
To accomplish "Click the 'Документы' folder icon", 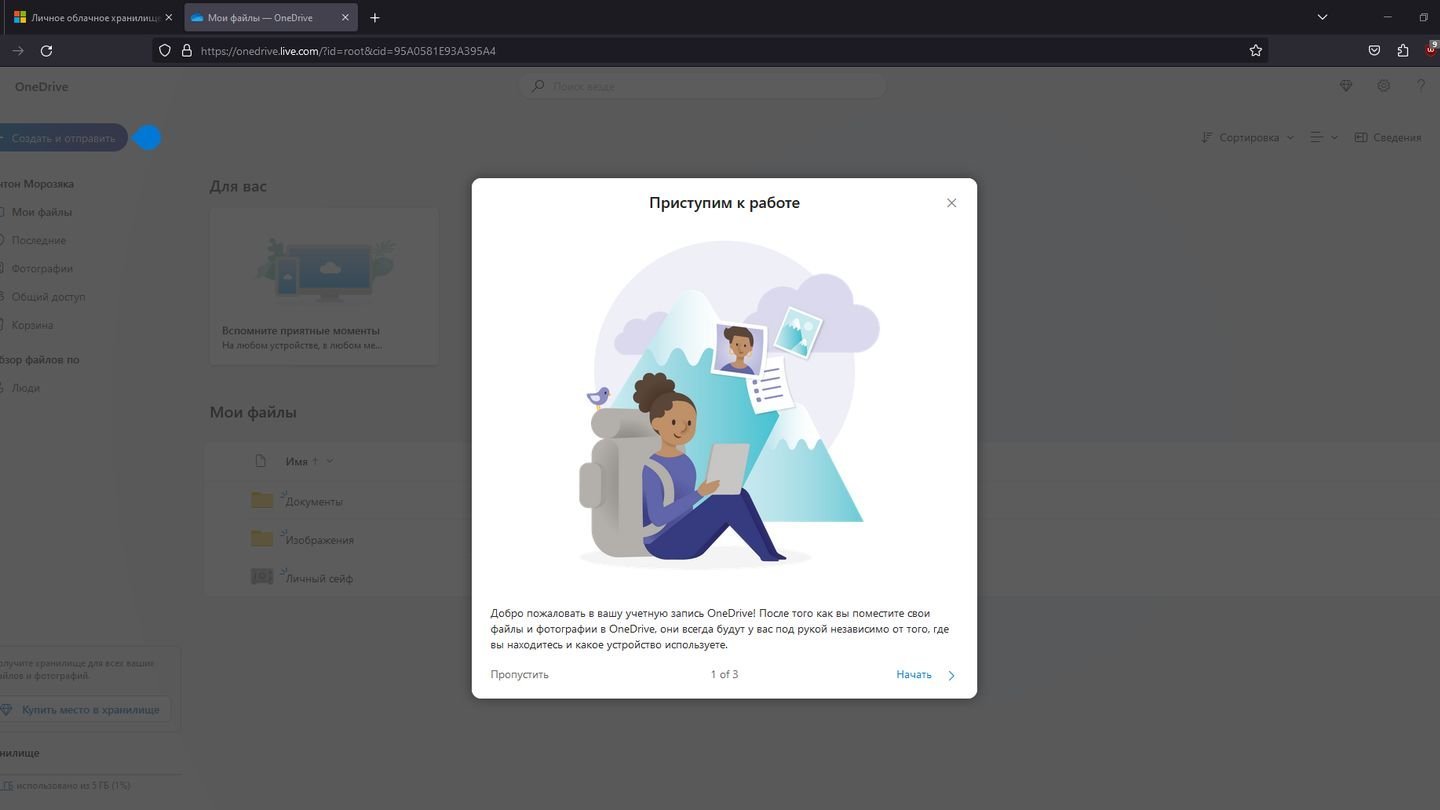I will [x=262, y=500].
